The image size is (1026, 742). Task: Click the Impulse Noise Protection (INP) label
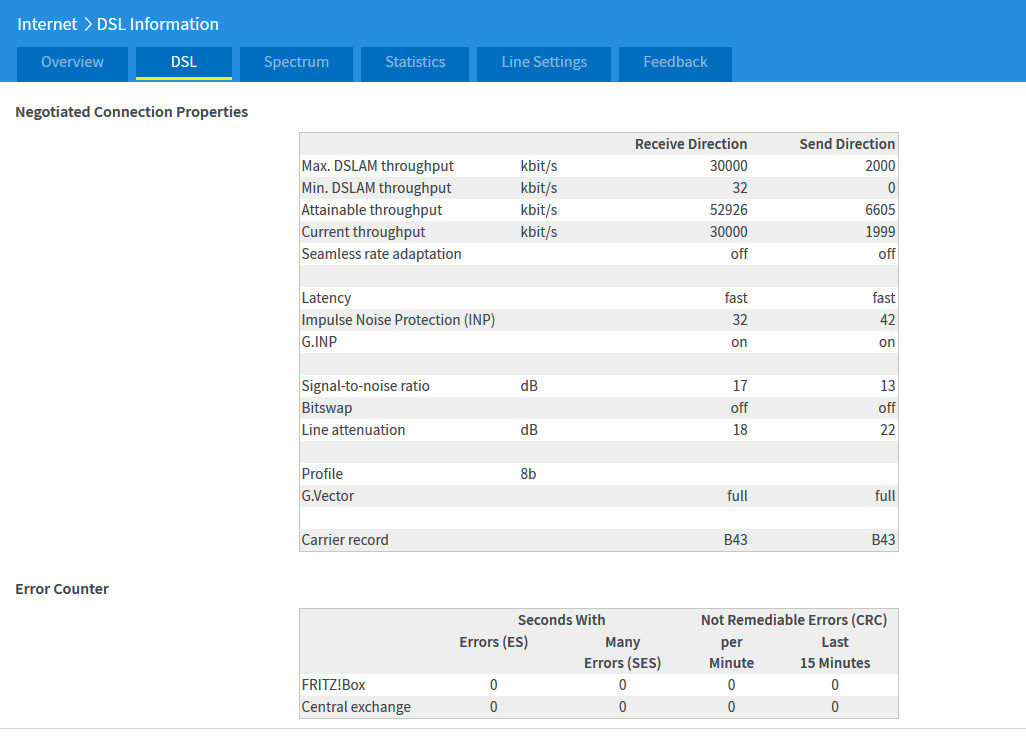click(x=398, y=320)
